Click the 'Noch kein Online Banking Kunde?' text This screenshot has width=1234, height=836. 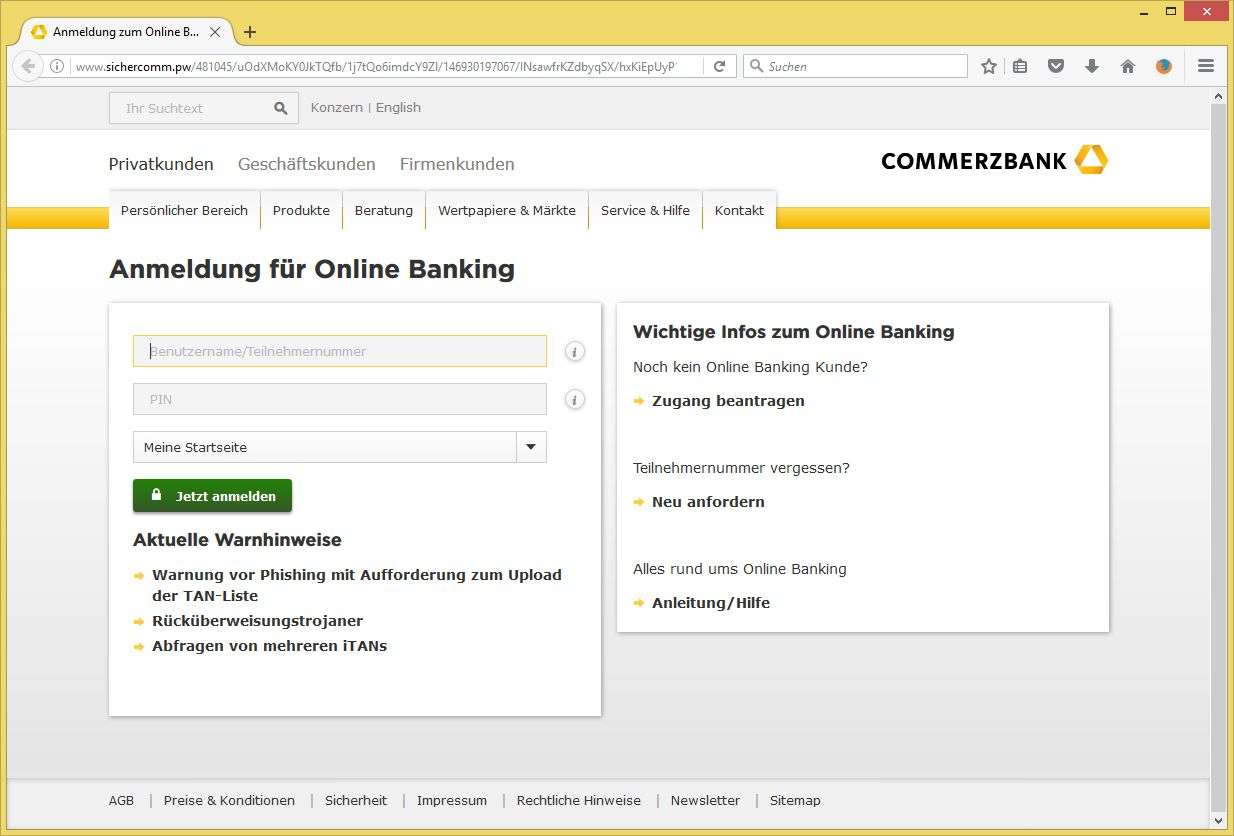(x=750, y=367)
